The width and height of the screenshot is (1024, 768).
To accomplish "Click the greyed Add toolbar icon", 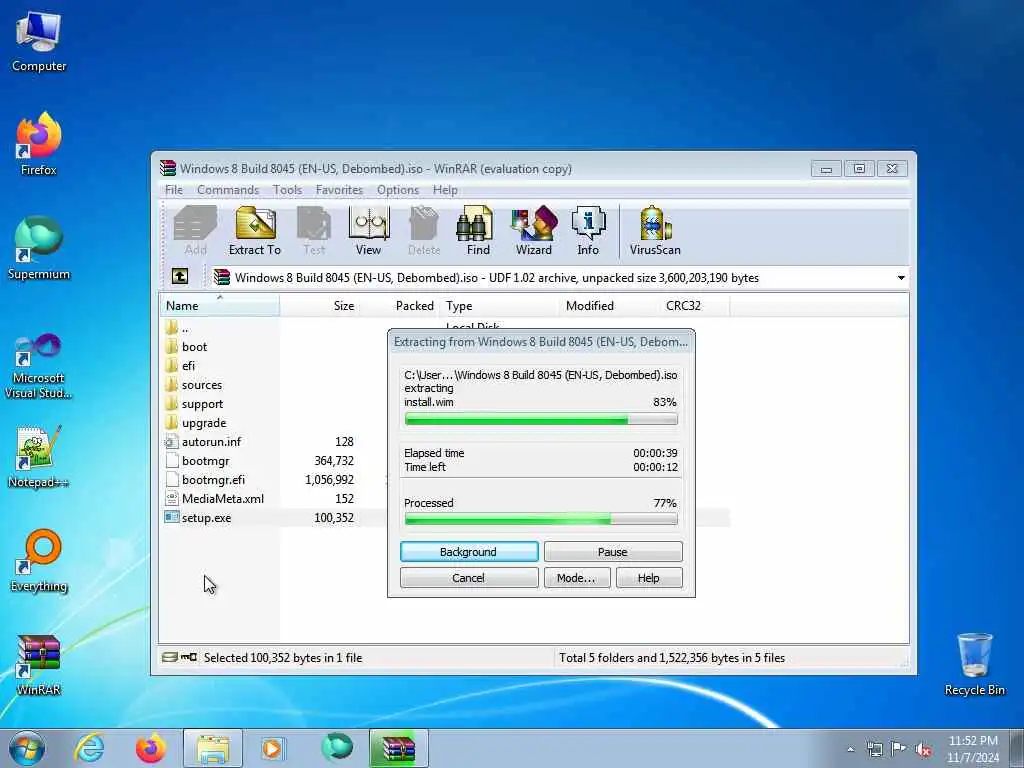I will [195, 231].
